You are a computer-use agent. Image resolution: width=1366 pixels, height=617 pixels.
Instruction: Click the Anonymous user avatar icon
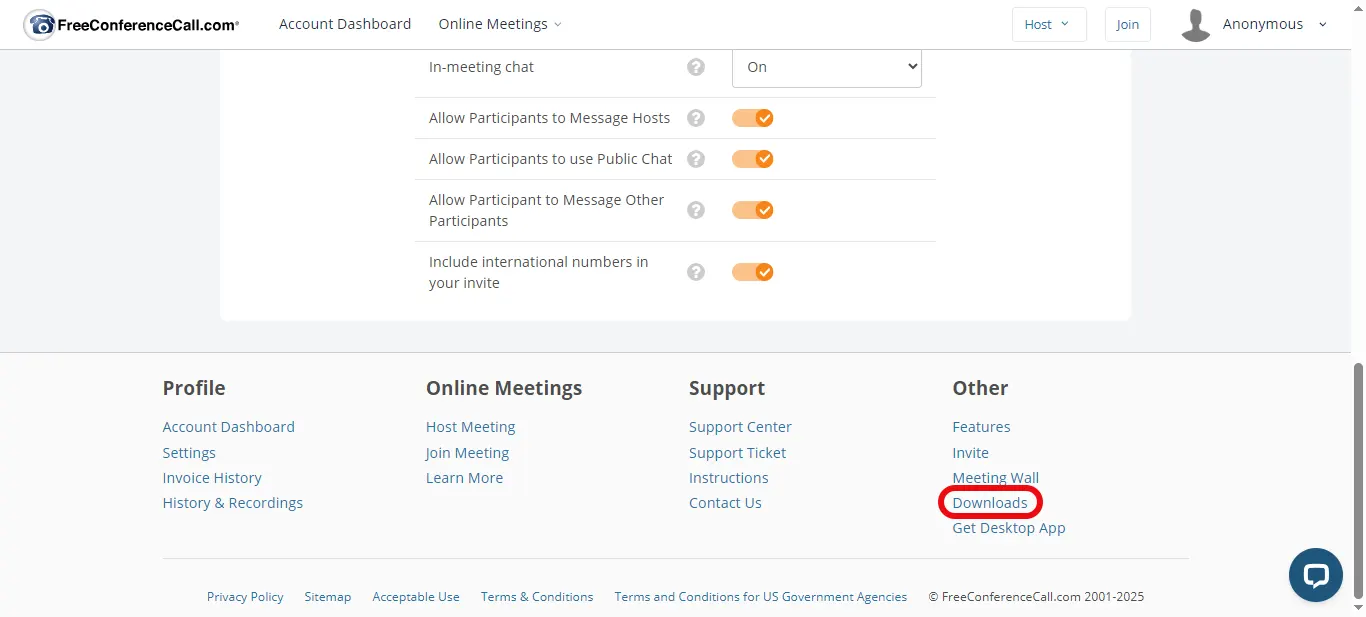tap(1195, 25)
